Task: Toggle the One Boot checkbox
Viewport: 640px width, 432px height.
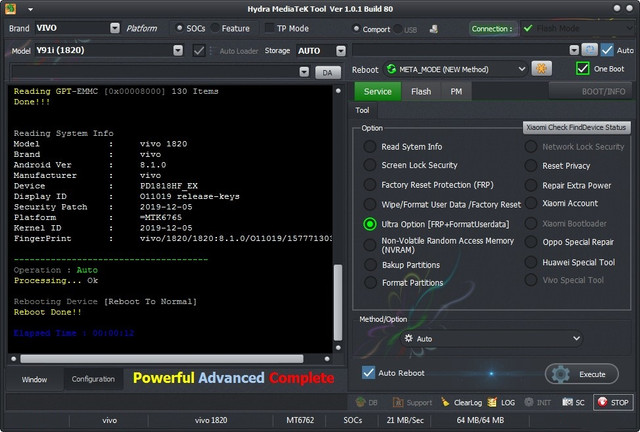Action: [582, 68]
